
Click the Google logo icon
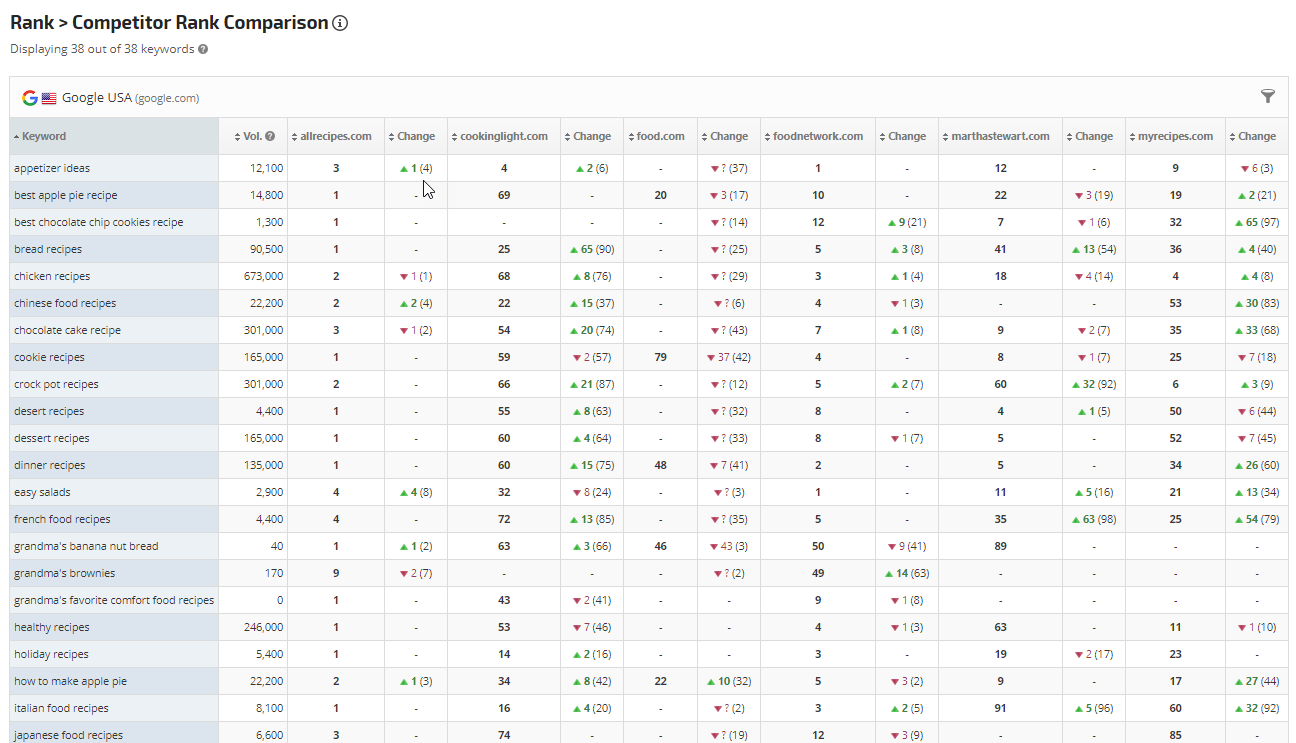point(30,98)
